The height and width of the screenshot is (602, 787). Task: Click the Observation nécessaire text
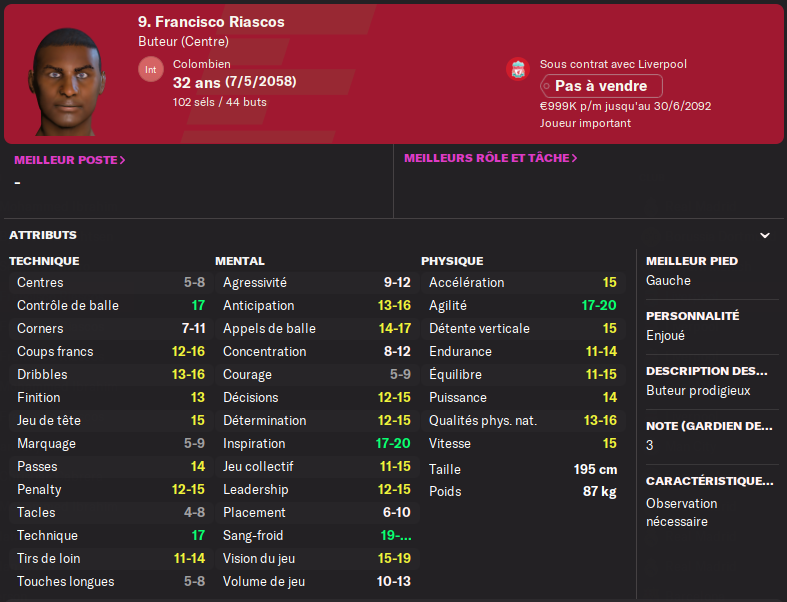click(x=681, y=512)
